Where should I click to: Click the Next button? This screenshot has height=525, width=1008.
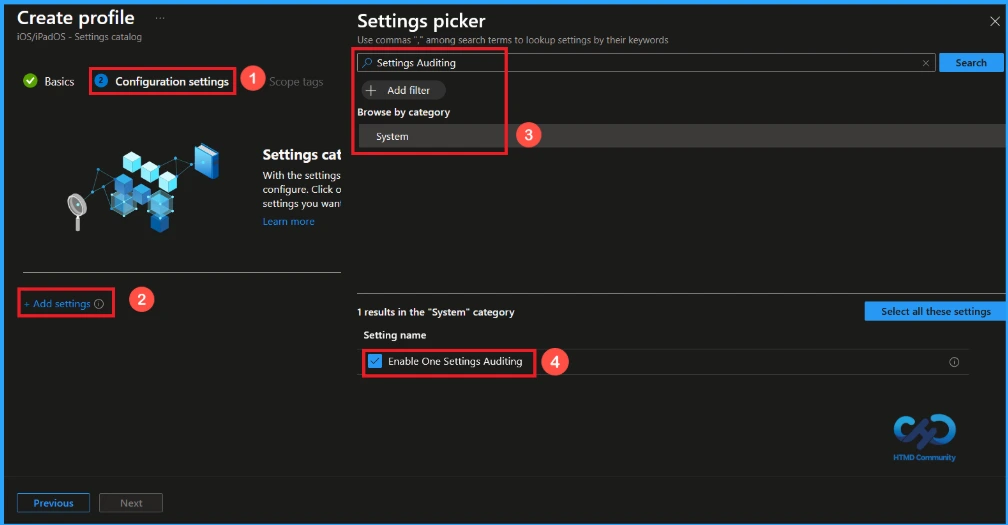coord(131,503)
